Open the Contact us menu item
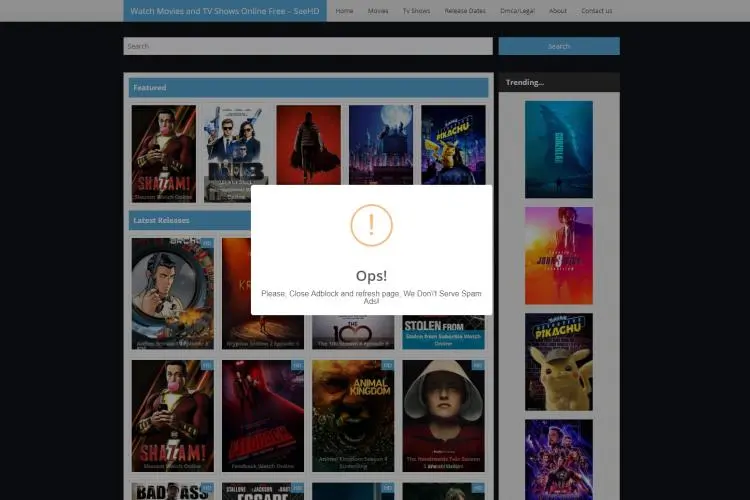The height and width of the screenshot is (500, 750). (x=596, y=11)
